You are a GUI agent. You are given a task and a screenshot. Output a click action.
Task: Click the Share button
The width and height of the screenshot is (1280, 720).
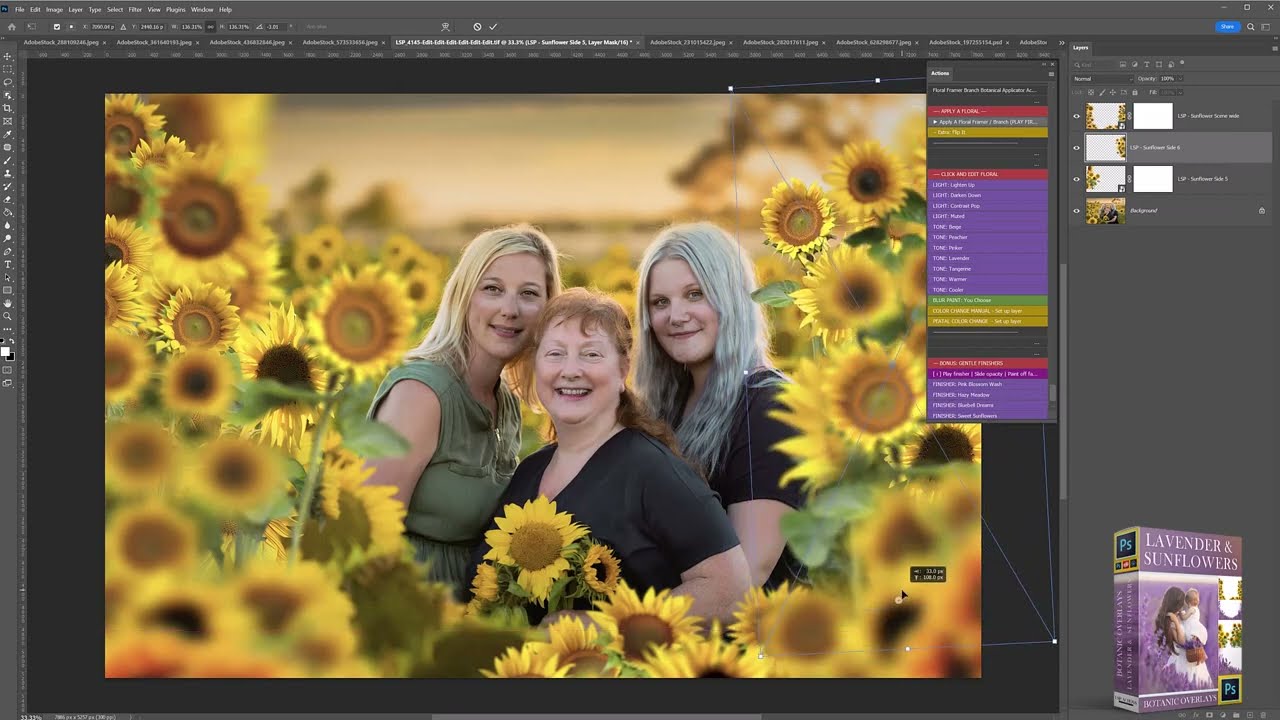[x=1227, y=27]
